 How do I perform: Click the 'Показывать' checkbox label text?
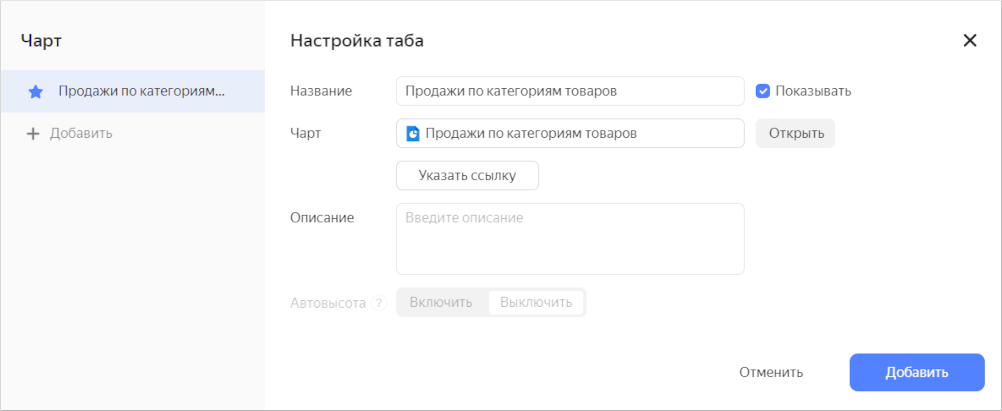click(x=813, y=91)
